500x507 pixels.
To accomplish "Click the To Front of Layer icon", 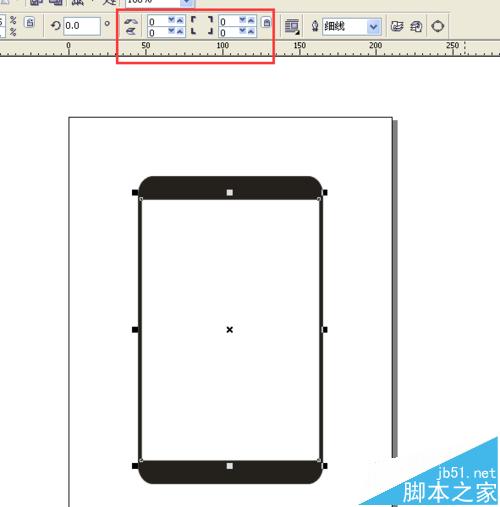I will [397, 26].
